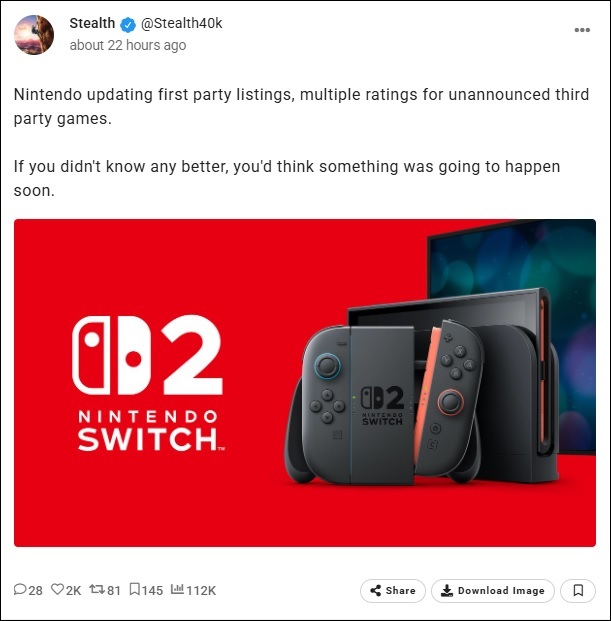The height and width of the screenshot is (621, 611).
Task: Click the 112K views count
Action: point(201,591)
